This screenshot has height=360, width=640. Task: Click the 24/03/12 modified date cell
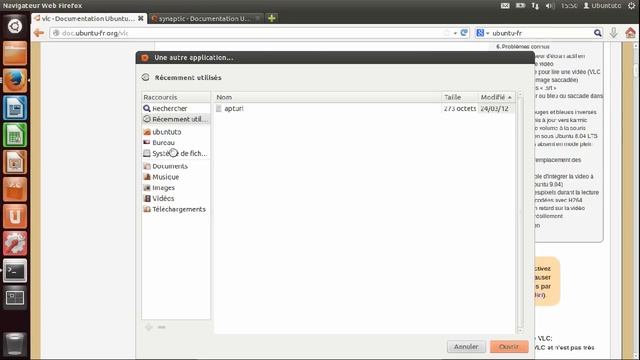pos(494,108)
